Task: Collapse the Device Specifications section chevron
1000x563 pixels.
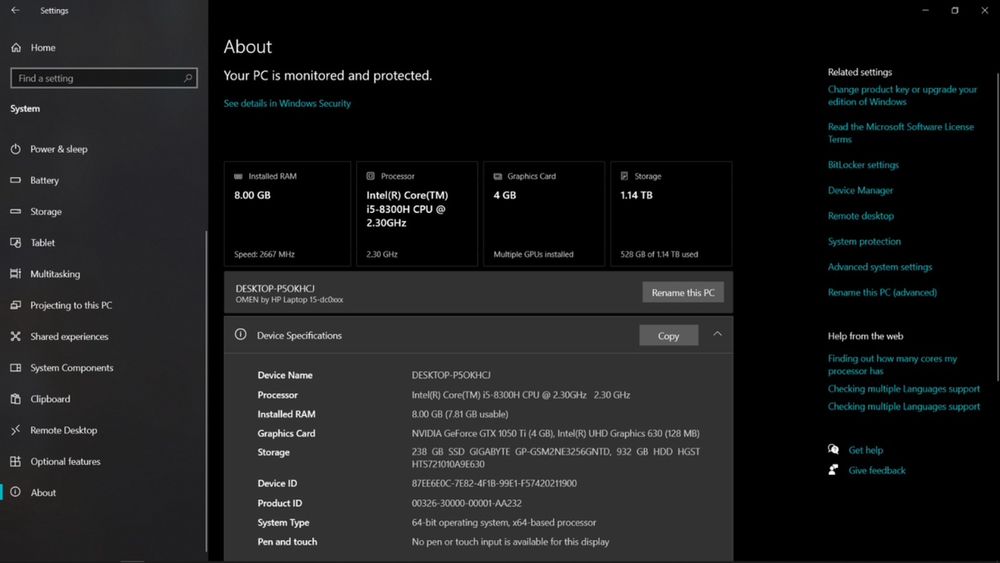Action: tap(717, 334)
